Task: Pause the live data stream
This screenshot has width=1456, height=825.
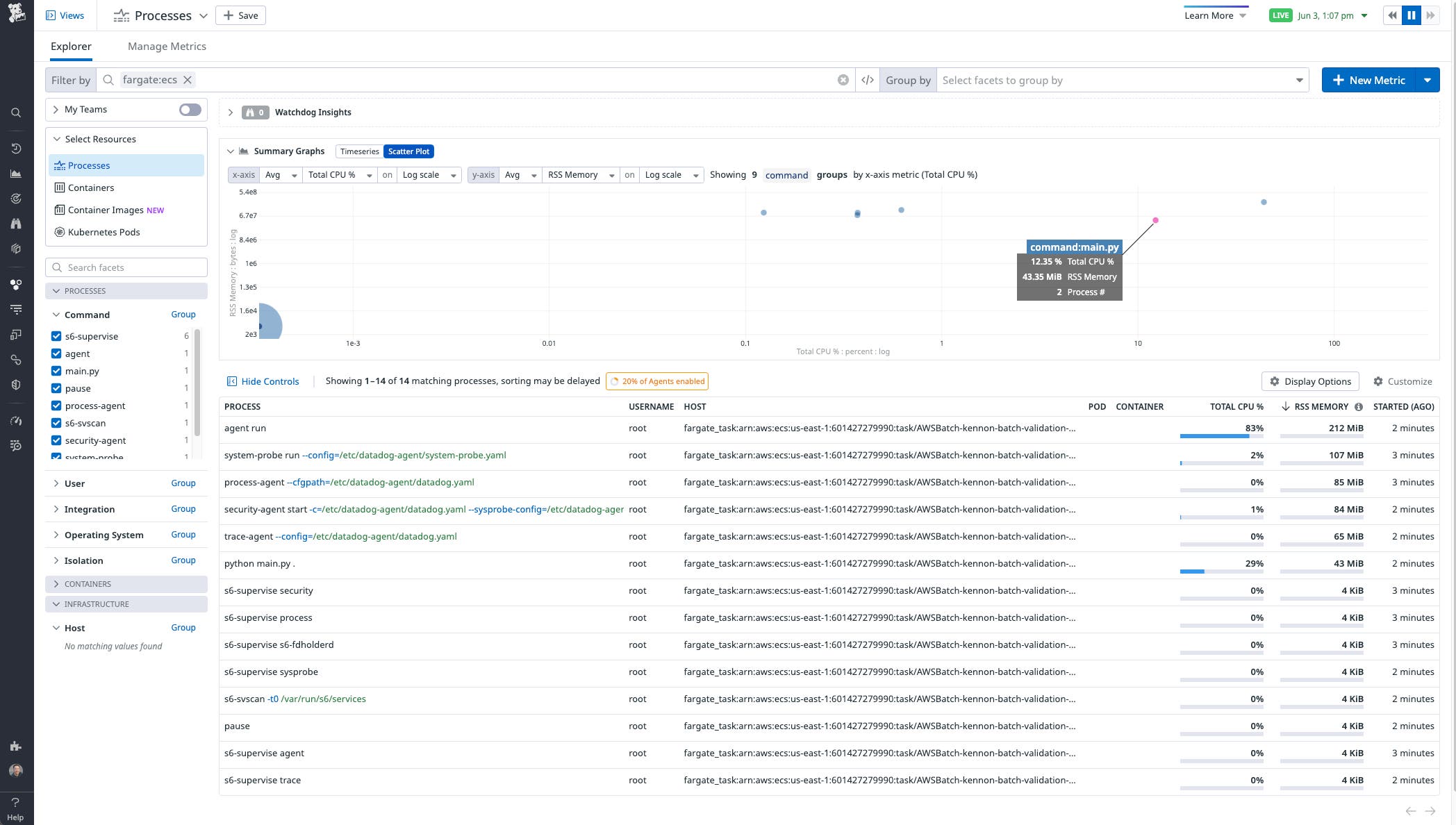Action: tap(1411, 15)
